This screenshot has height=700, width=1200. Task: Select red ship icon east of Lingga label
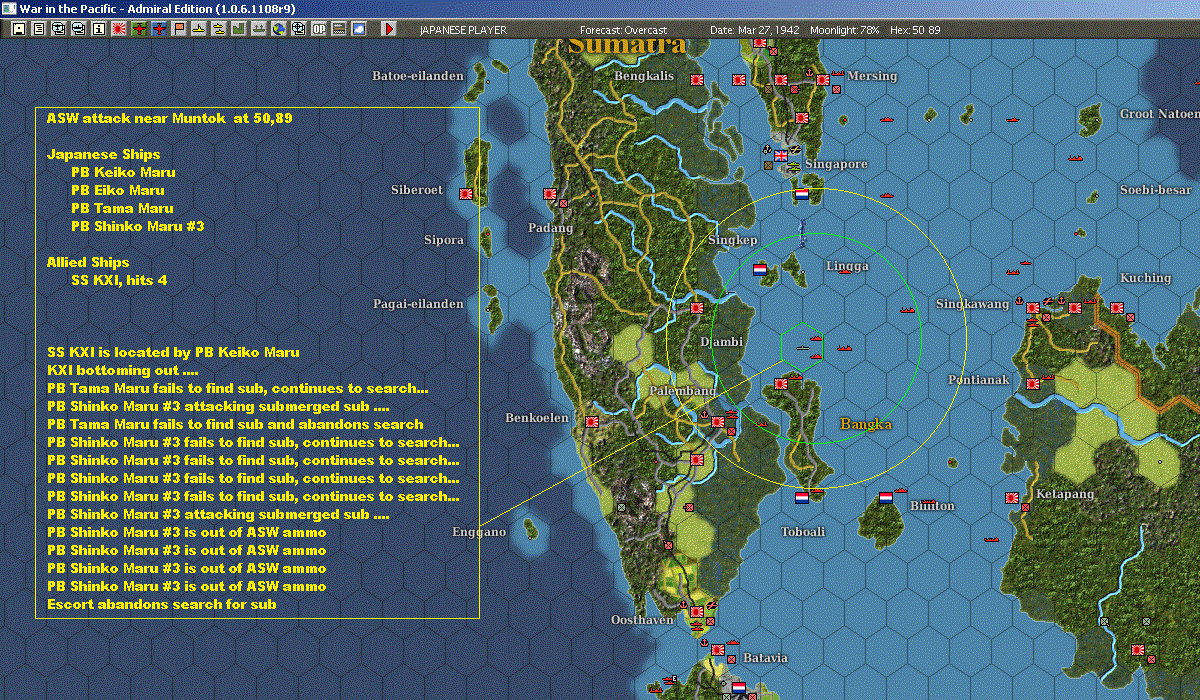(908, 309)
